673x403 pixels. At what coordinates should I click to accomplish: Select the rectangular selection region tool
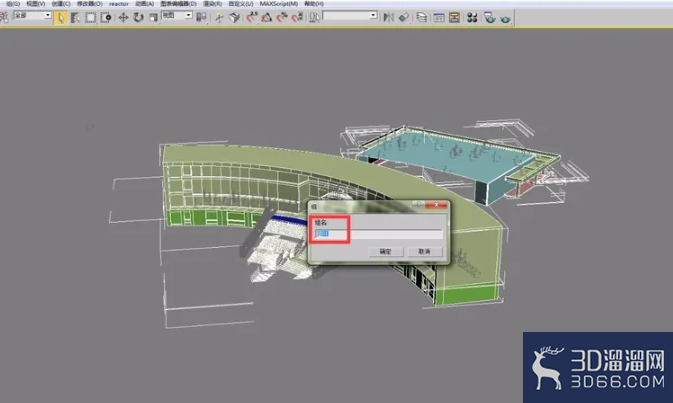point(90,18)
